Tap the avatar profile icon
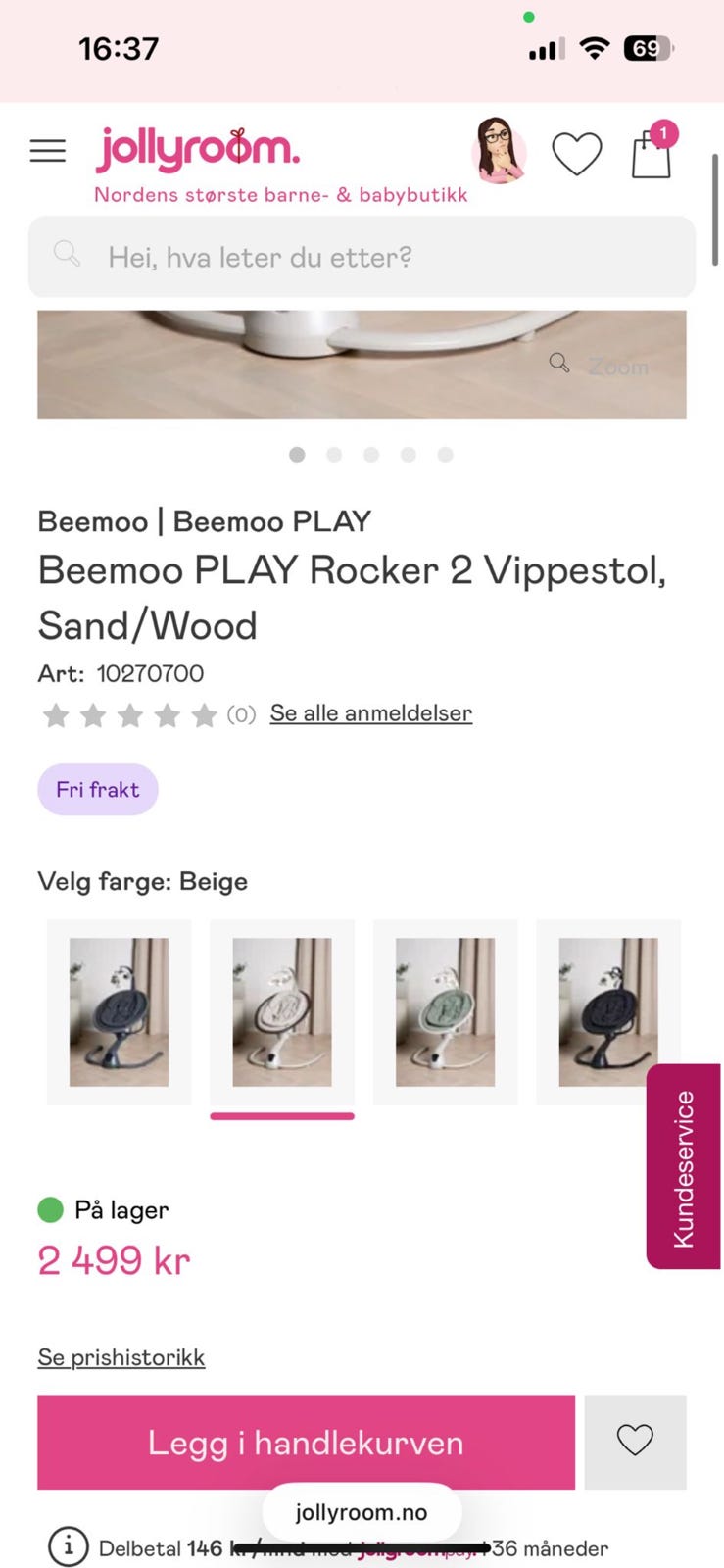The width and height of the screenshot is (724, 1568). tap(500, 151)
